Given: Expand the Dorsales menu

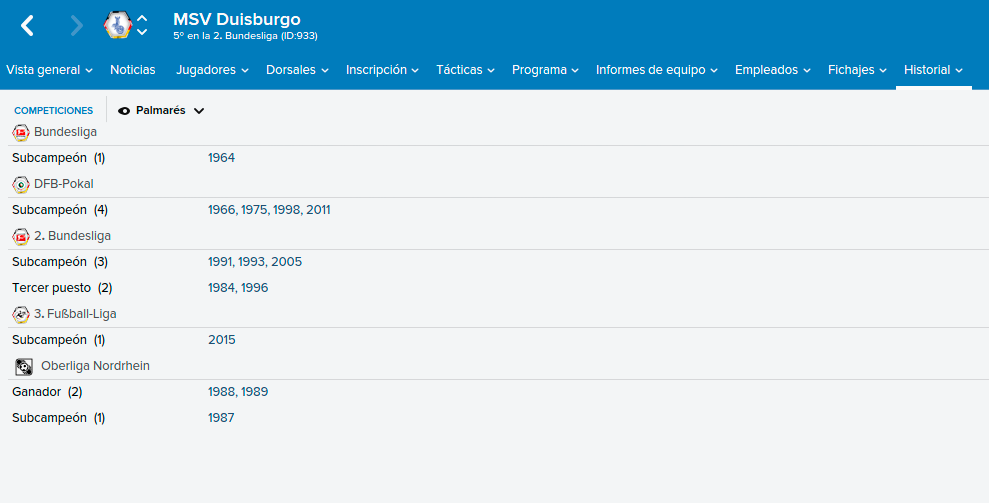Looking at the screenshot, I should [297, 70].
